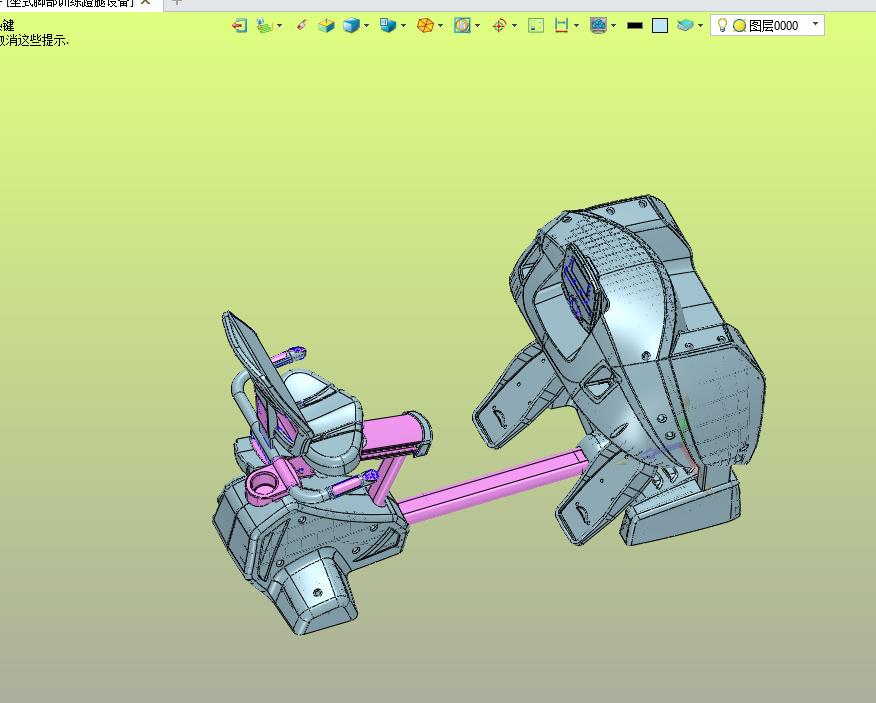Click the 取消这些提示 hint text
876x703 pixels.
coord(34,41)
